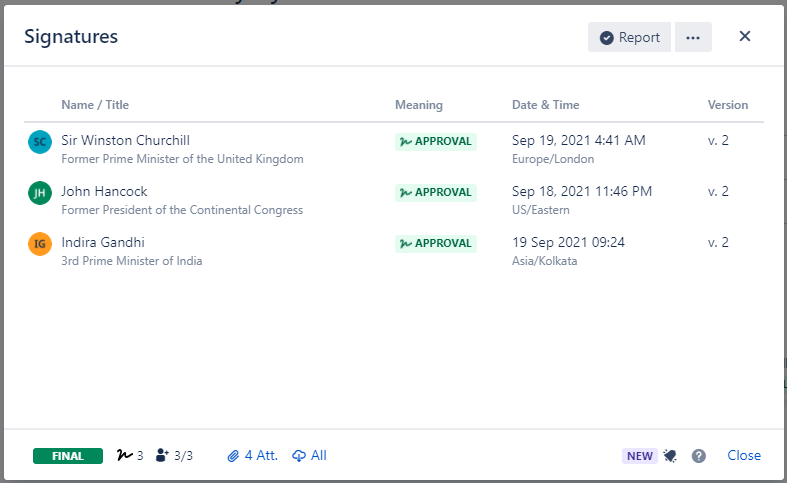The image size is (787, 483).
Task: Click the Report button
Action: click(x=629, y=37)
